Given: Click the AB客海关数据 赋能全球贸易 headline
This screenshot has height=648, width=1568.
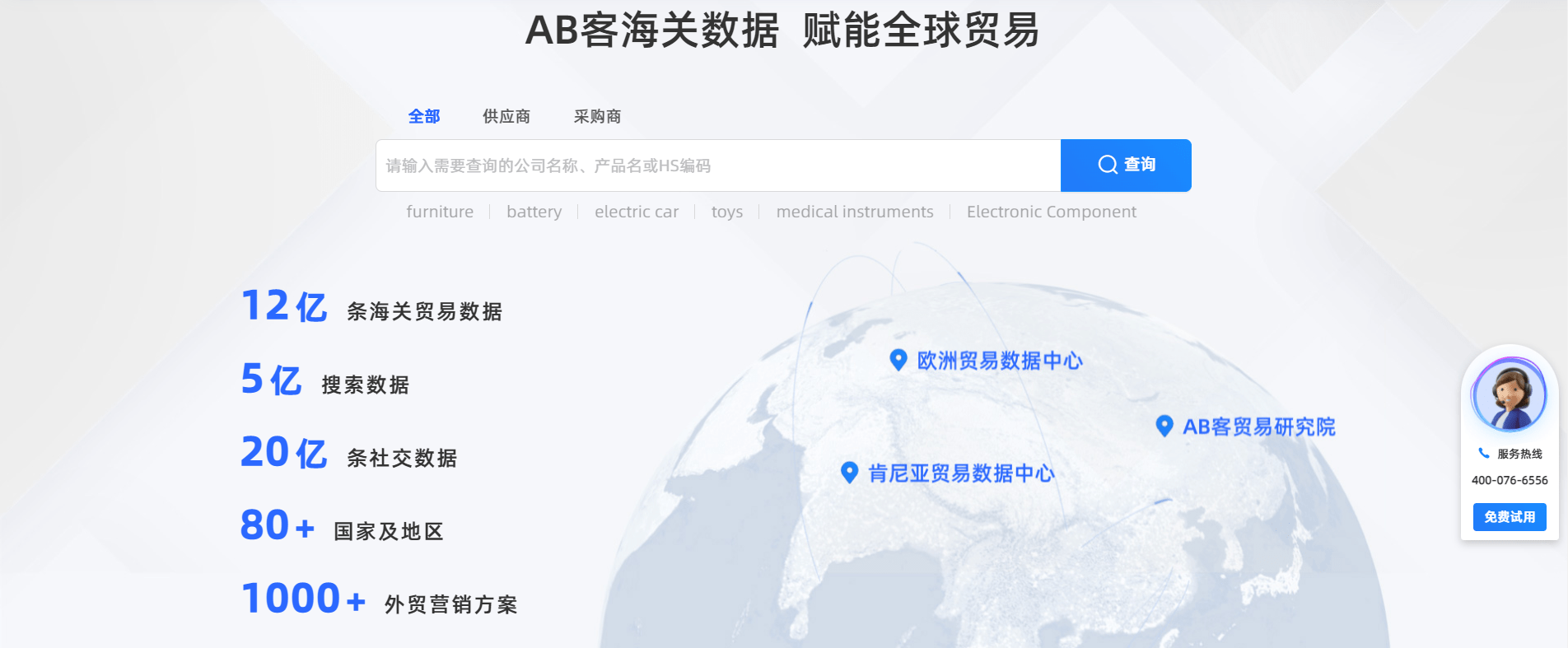Looking at the screenshot, I should click(782, 30).
